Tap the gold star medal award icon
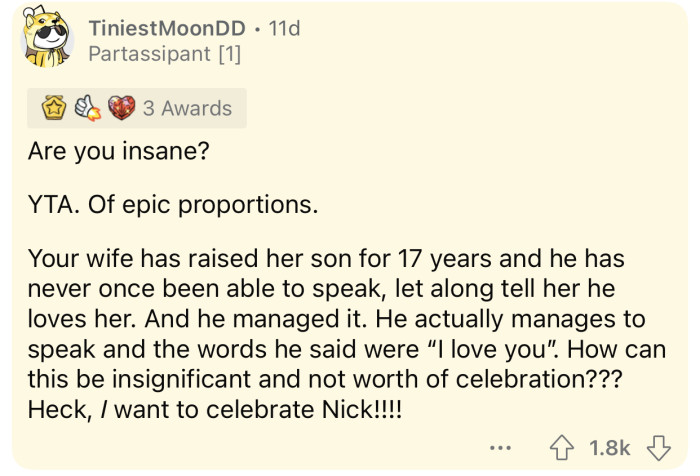The image size is (700, 476). (54, 109)
